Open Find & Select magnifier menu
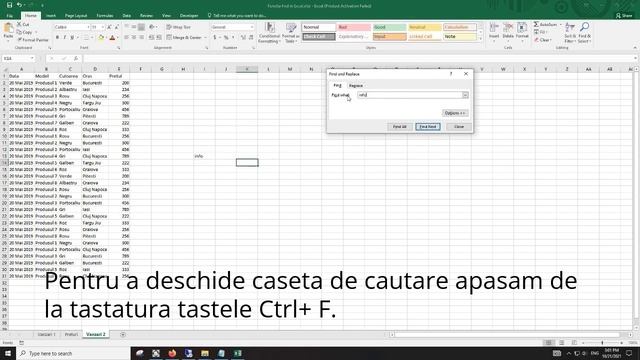640x360 pixels. [584, 33]
